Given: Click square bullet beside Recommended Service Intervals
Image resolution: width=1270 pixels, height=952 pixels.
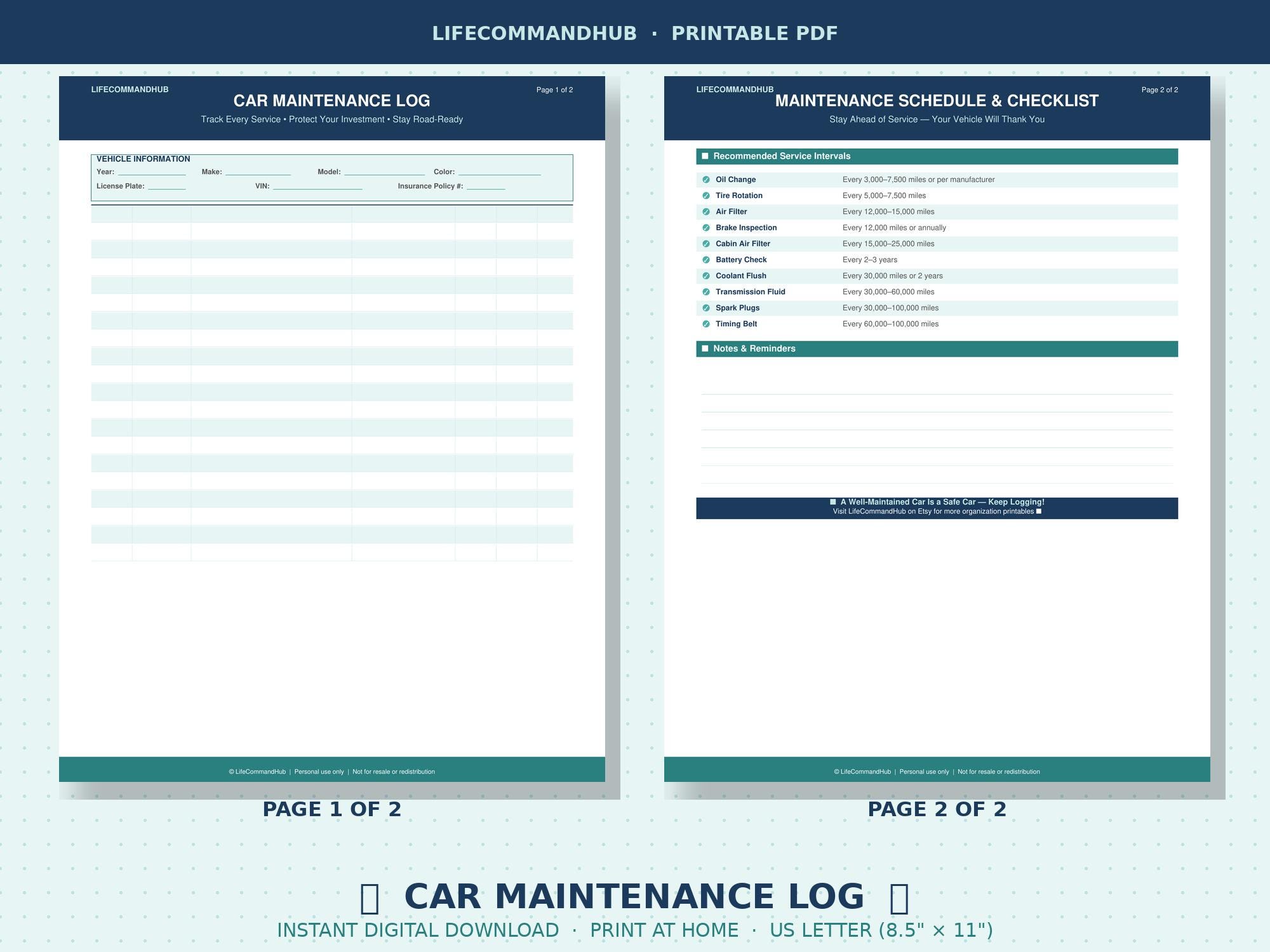Looking at the screenshot, I should pos(705,156).
